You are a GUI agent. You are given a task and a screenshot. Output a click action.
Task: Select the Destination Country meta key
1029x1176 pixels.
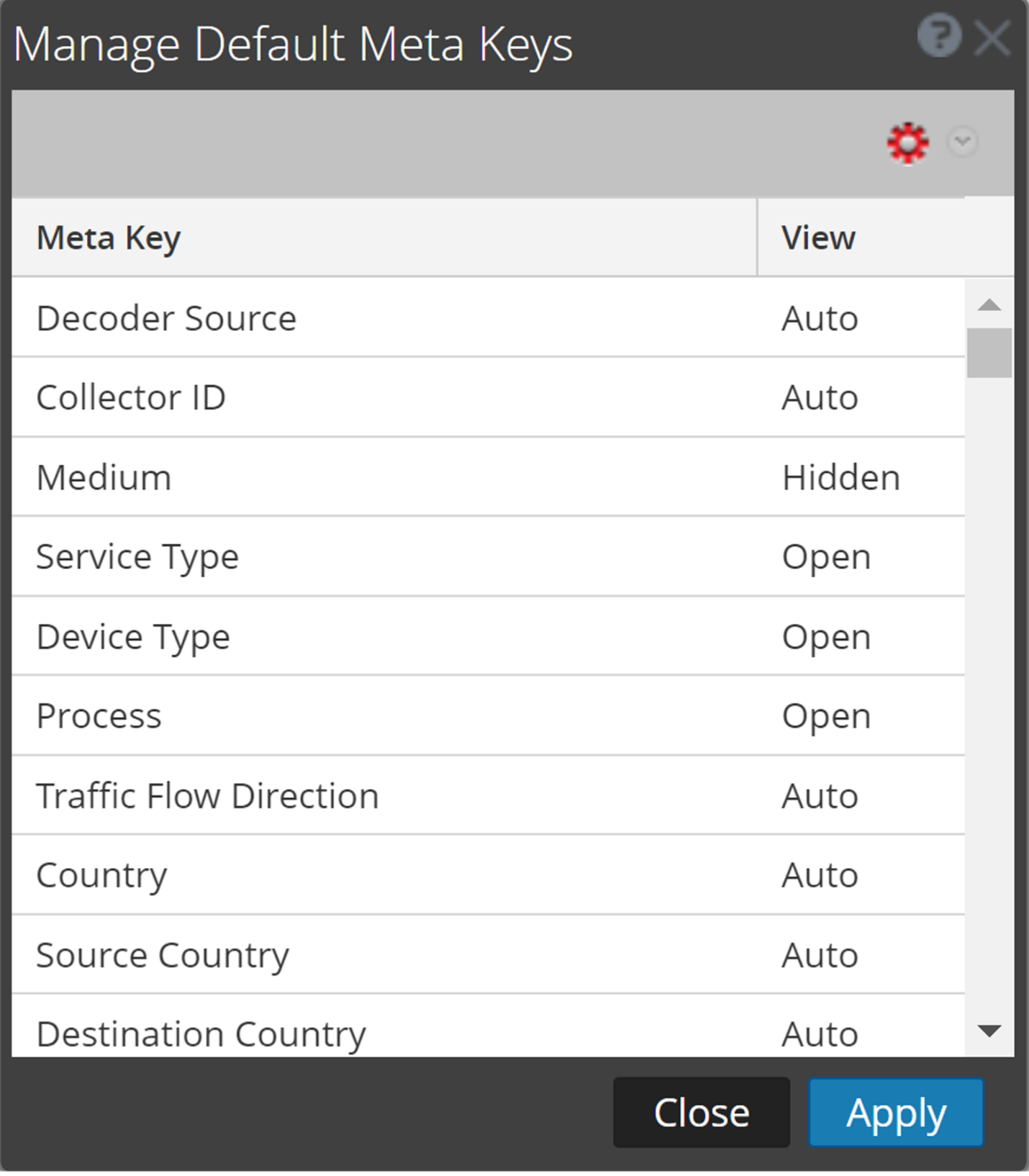point(201,1033)
